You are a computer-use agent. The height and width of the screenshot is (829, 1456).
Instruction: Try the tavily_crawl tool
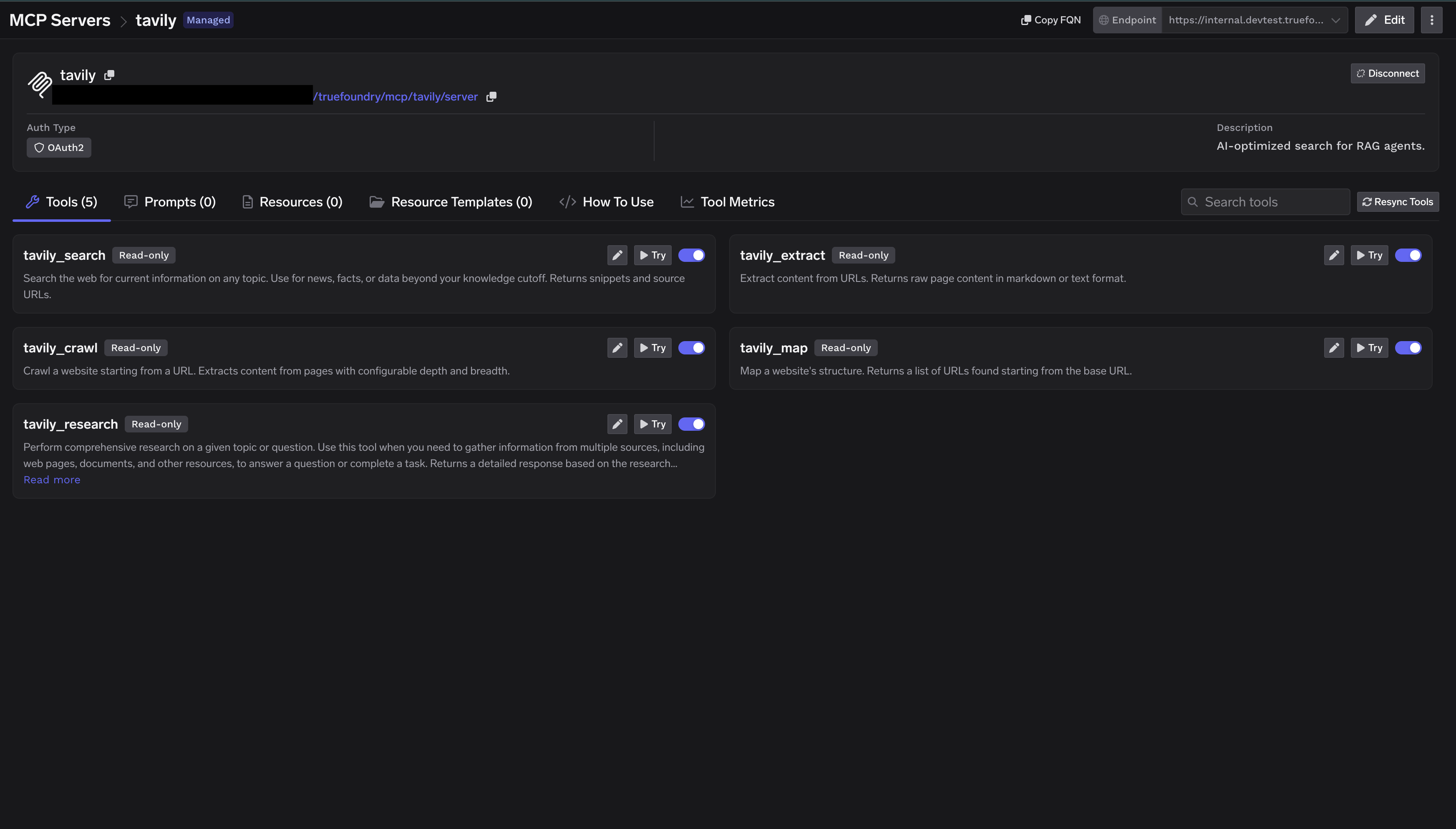[x=653, y=348]
